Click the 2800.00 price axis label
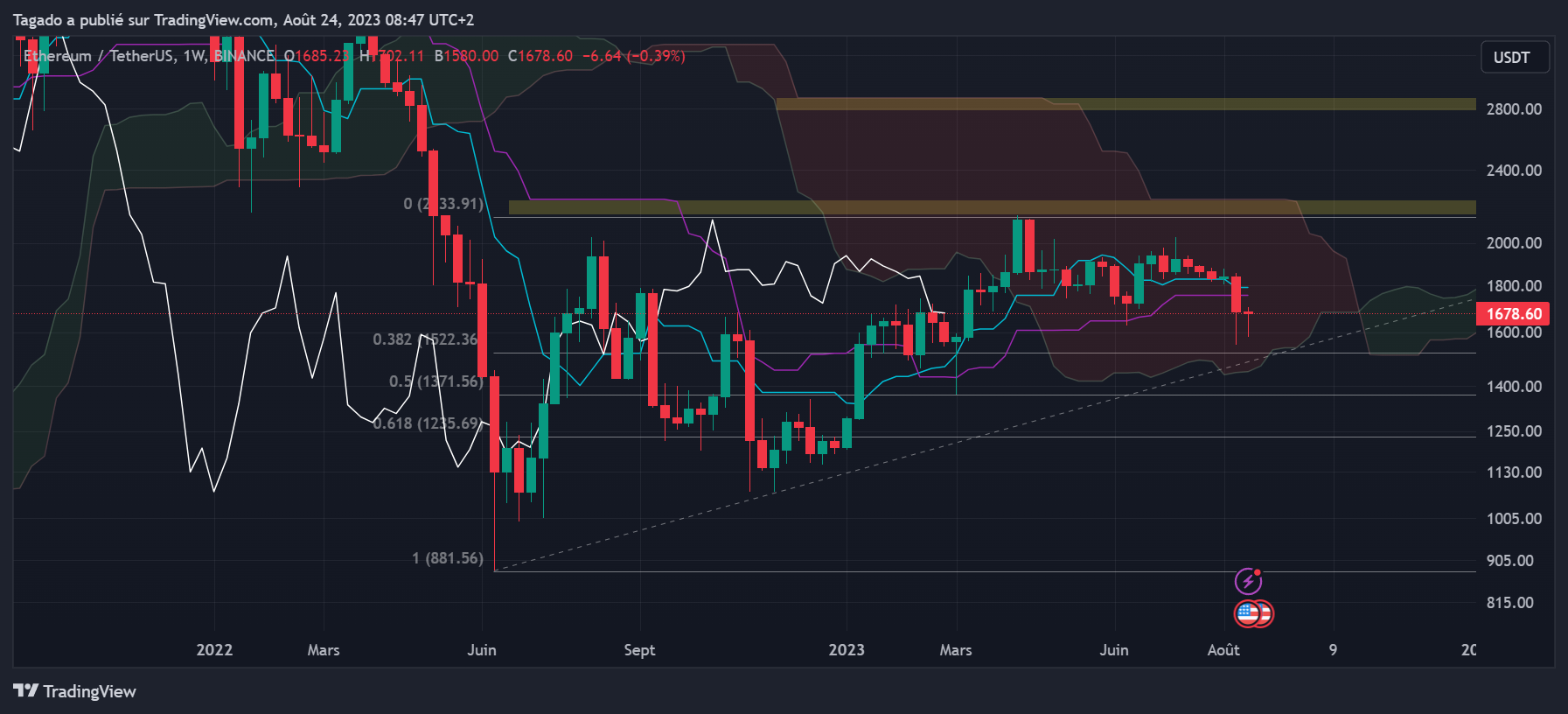 1514,109
